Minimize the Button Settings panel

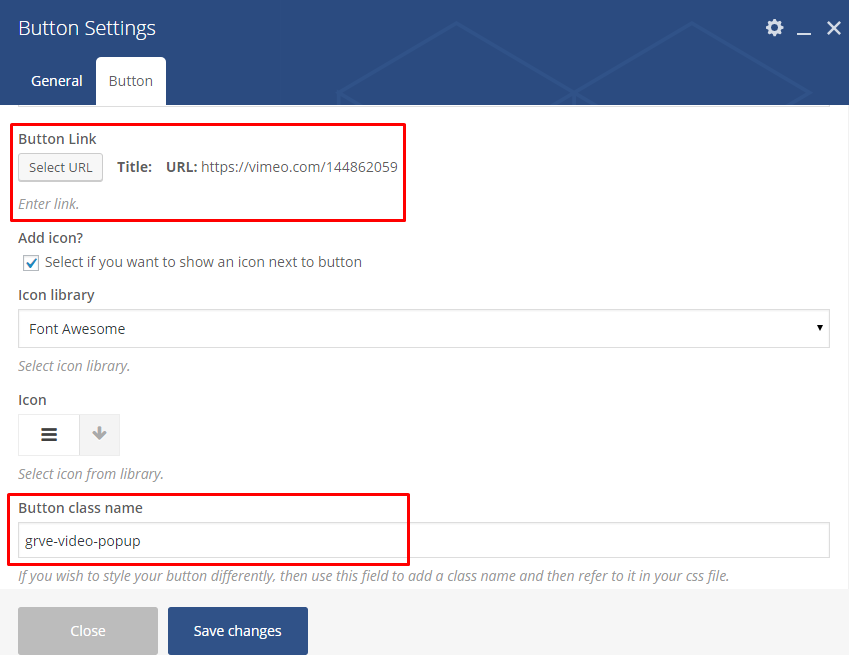tap(804, 30)
